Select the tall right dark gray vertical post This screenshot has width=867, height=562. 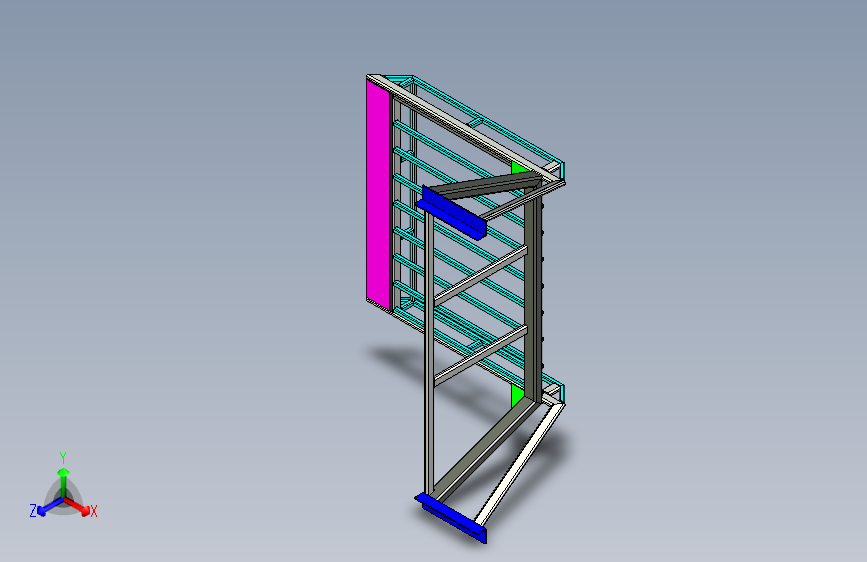[x=531, y=293]
